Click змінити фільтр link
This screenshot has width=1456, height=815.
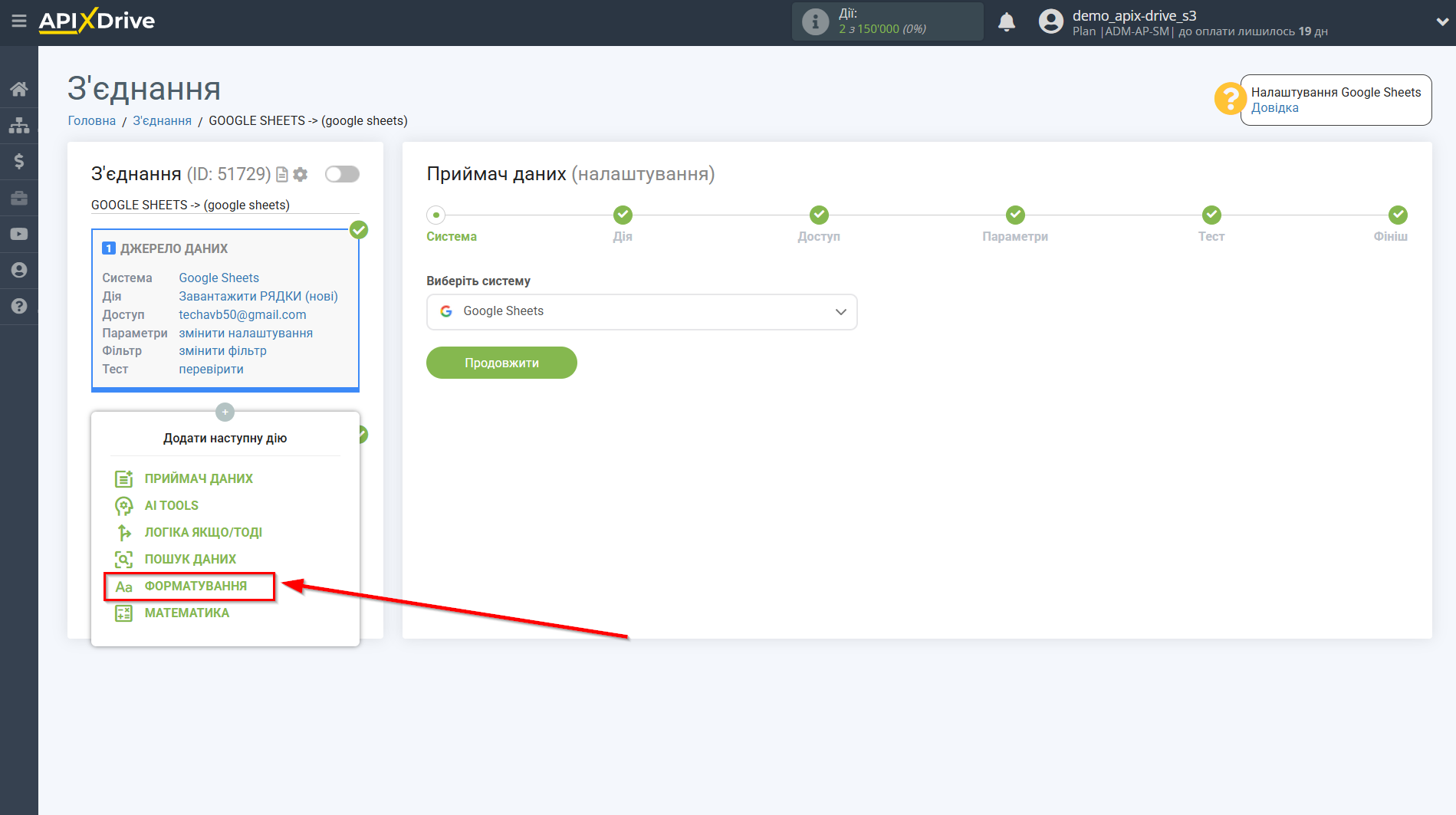[x=222, y=351]
